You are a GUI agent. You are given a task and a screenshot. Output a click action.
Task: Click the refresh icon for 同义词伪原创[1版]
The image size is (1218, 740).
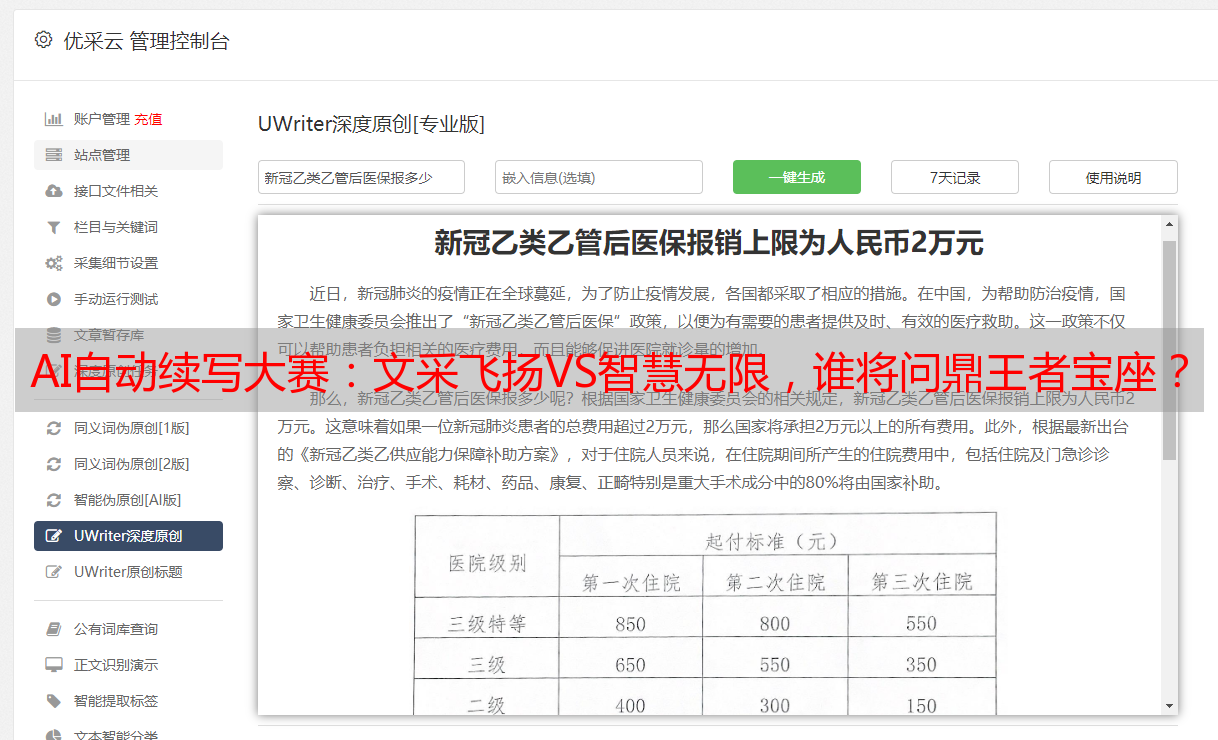pos(54,428)
